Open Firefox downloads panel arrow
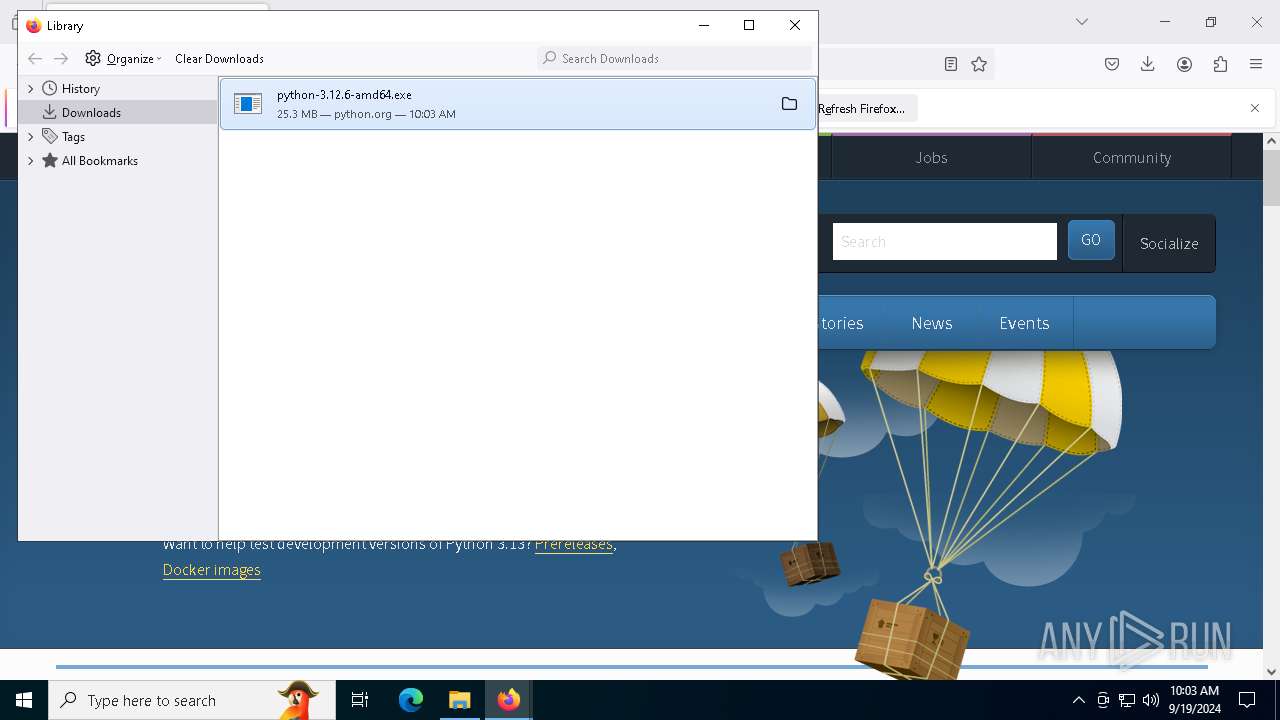Viewport: 1280px width, 720px height. pyautogui.click(x=1148, y=64)
